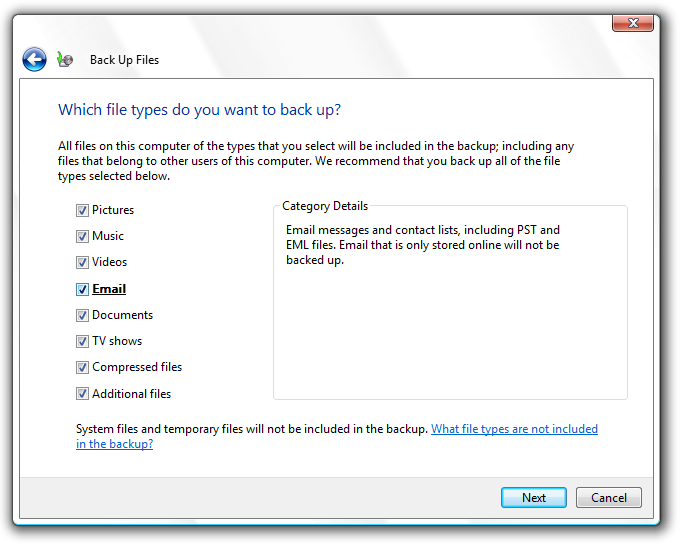The width and height of the screenshot is (681, 544).
Task: Click the blue back arrow button
Action: [34, 59]
